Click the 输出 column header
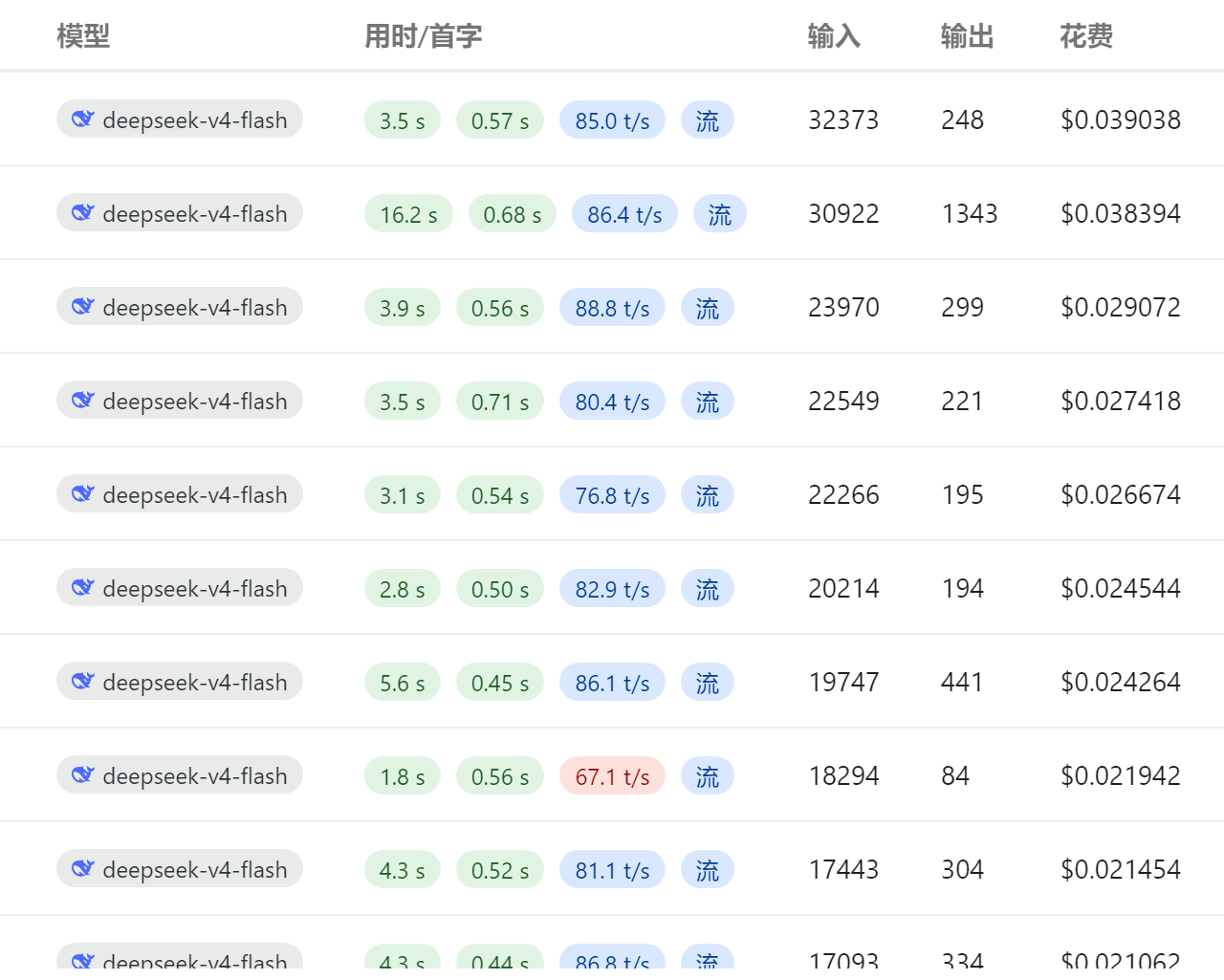 click(967, 36)
